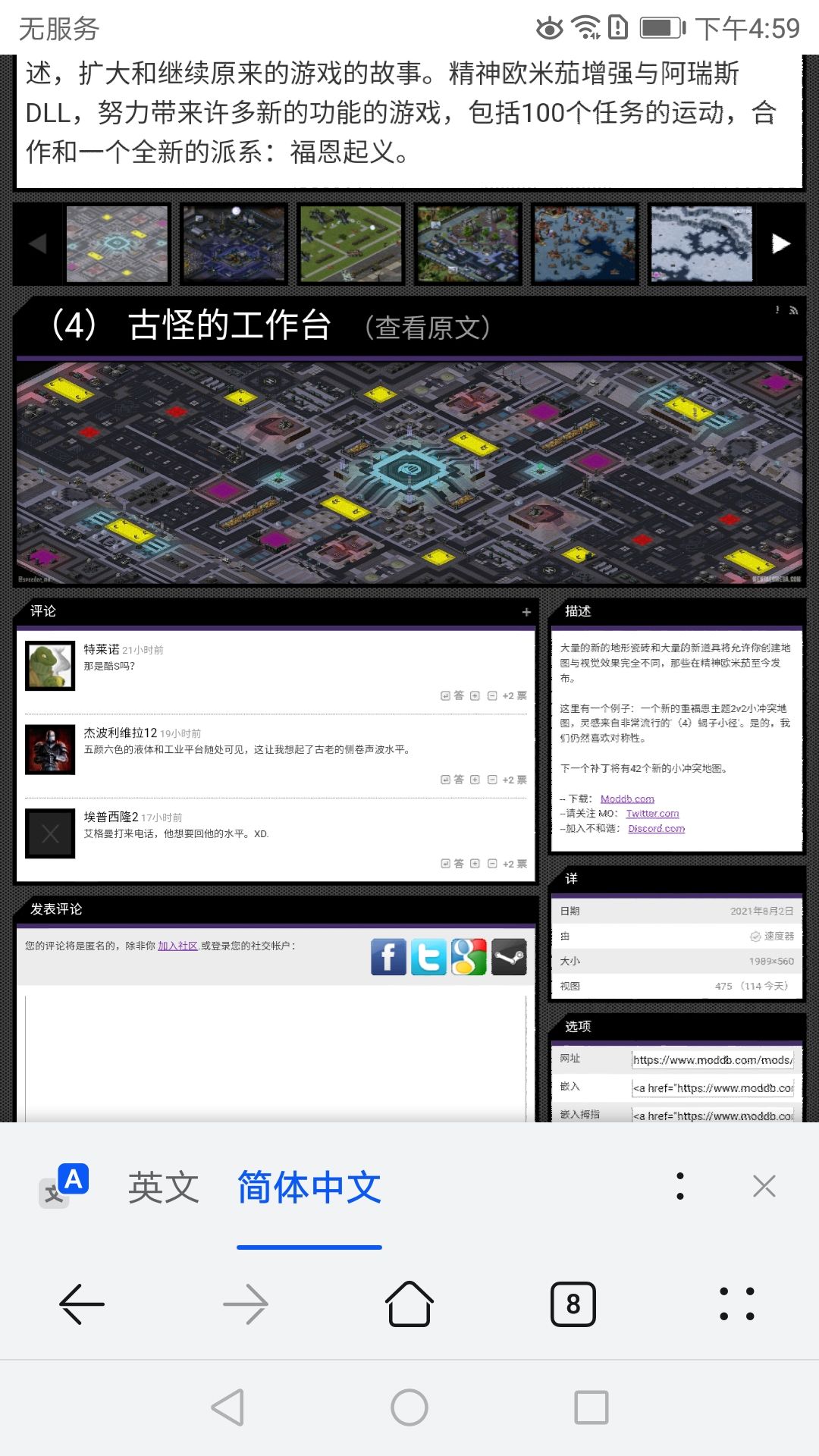Screen dimensions: 819x1456
Task: Open 杰波利维拉12's avatar
Action: pyautogui.click(x=50, y=749)
